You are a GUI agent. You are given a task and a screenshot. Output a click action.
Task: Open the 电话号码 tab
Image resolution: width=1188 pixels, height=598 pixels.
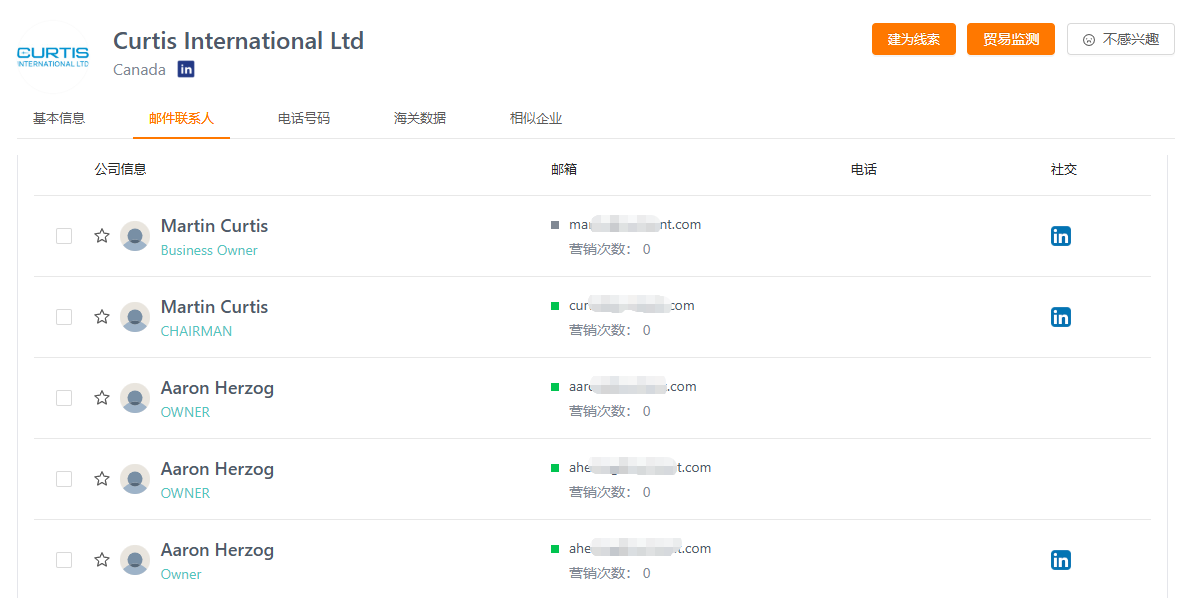(304, 118)
